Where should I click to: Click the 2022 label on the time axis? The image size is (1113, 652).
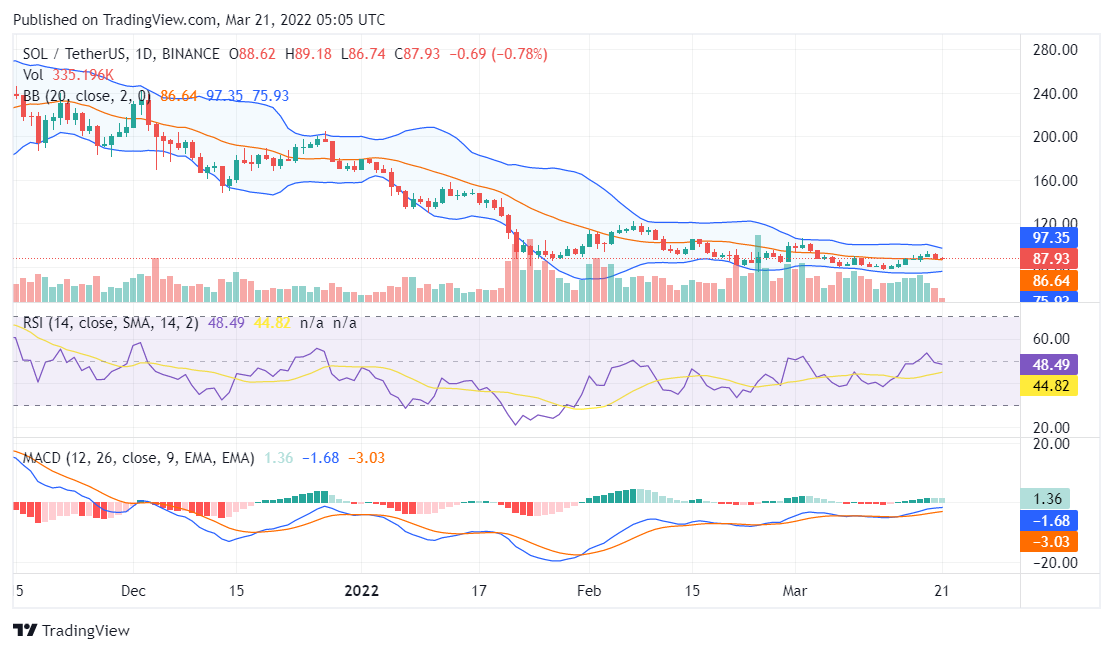362,591
